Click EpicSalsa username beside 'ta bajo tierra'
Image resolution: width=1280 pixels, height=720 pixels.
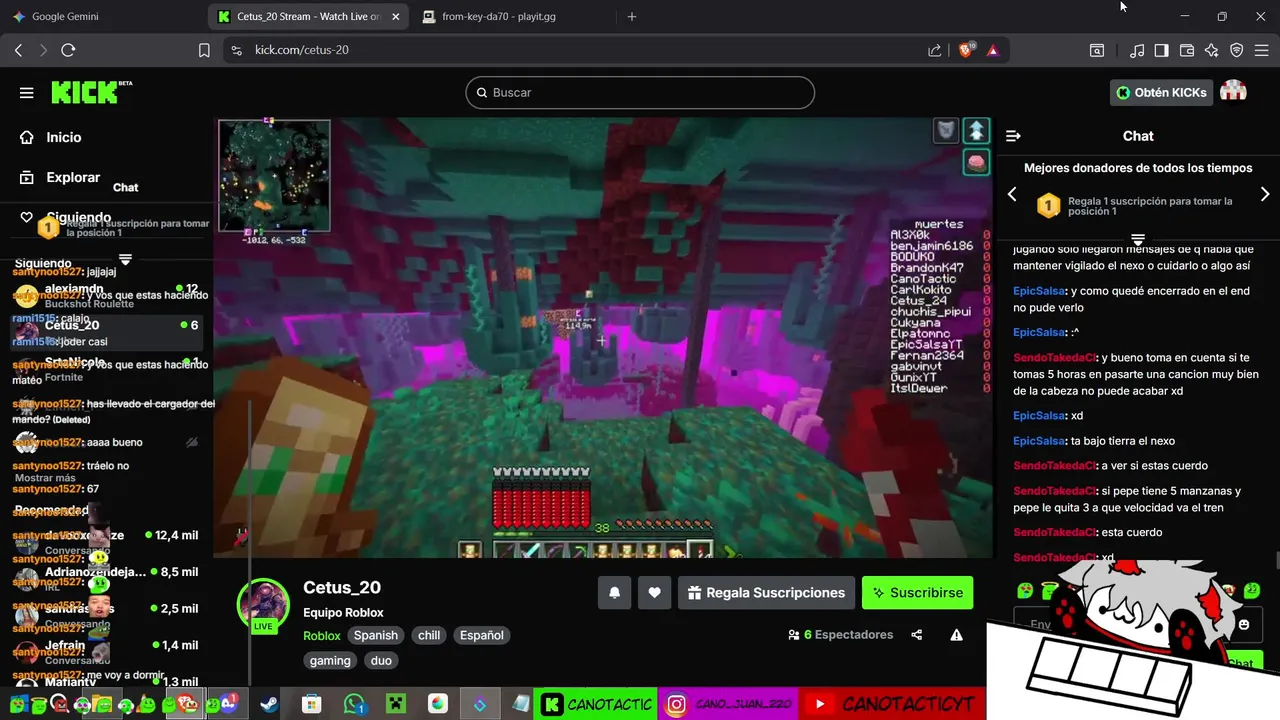click(x=1038, y=441)
